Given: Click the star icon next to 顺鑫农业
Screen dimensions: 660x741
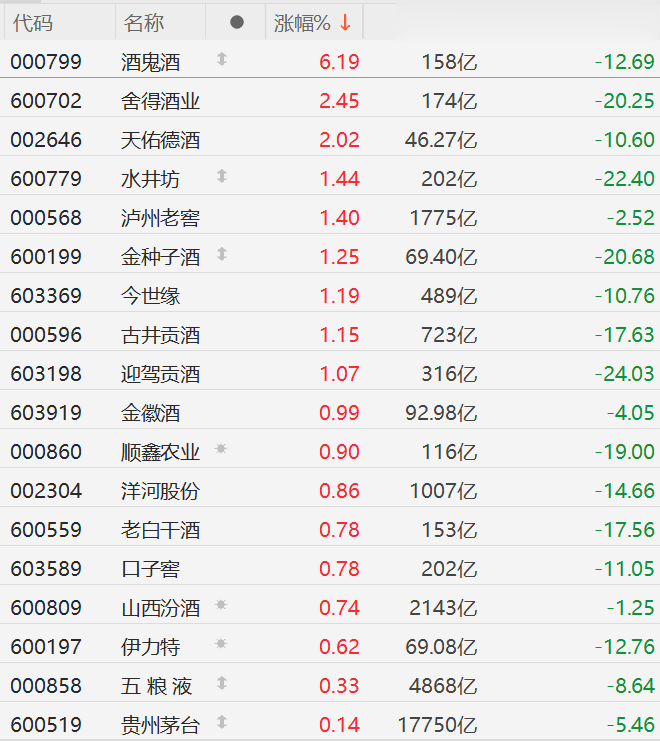Looking at the screenshot, I should click(221, 448).
